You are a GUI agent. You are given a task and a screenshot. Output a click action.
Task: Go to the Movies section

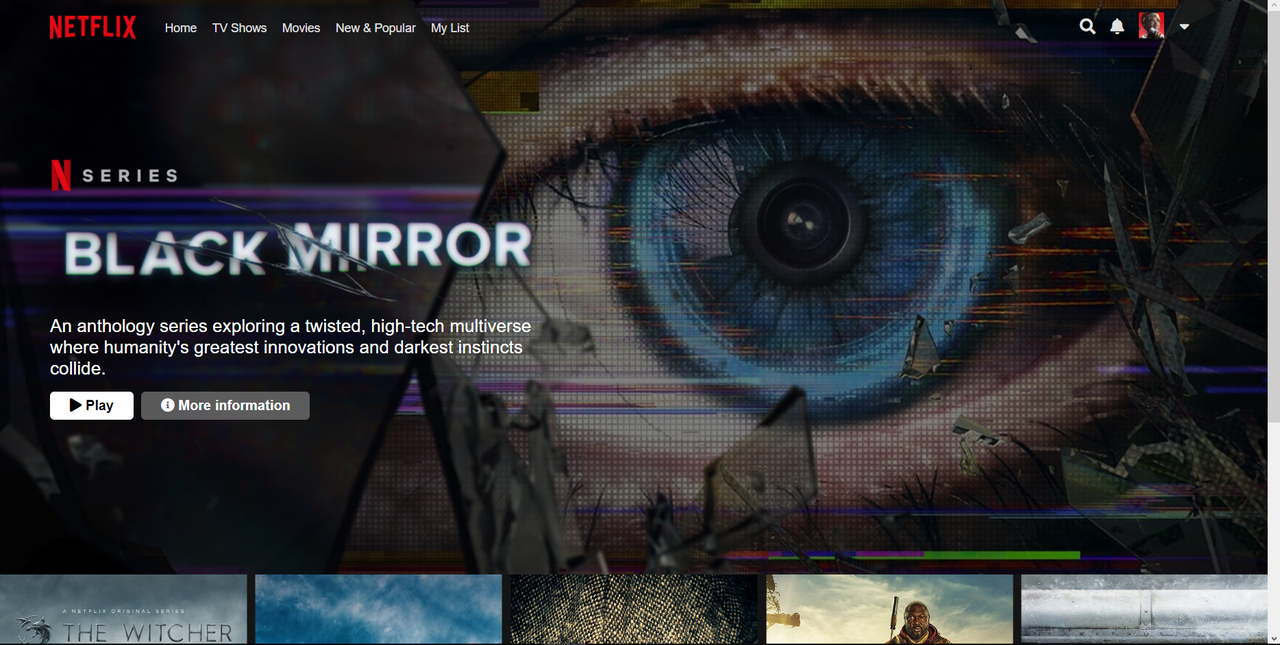click(301, 28)
